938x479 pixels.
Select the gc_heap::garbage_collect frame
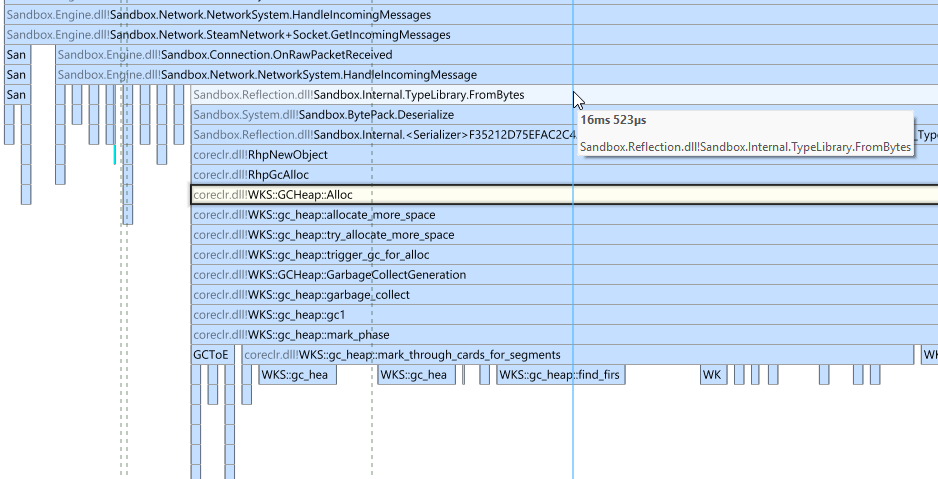pyautogui.click(x=564, y=295)
